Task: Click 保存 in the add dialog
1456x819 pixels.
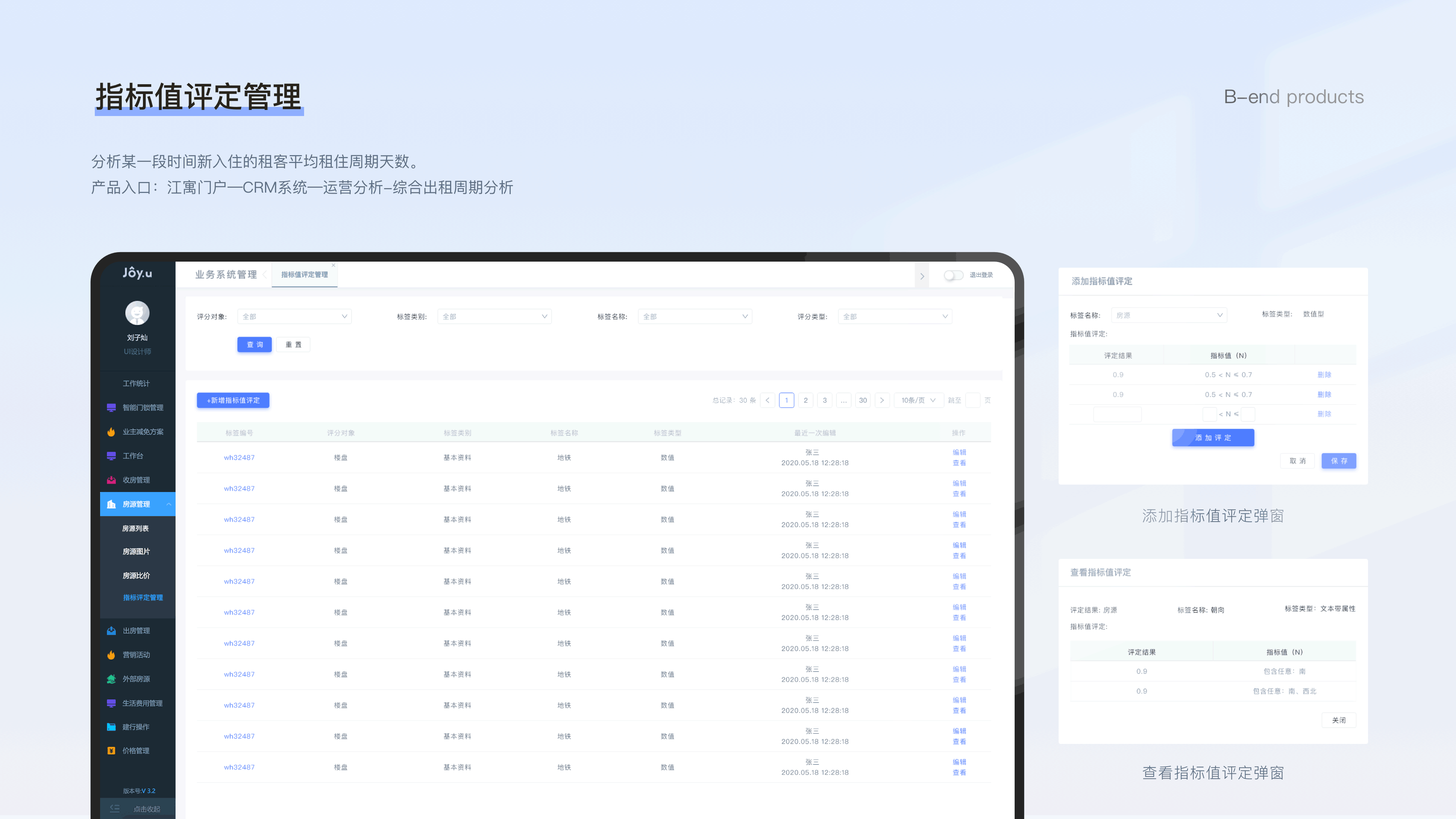Action: coord(1338,461)
